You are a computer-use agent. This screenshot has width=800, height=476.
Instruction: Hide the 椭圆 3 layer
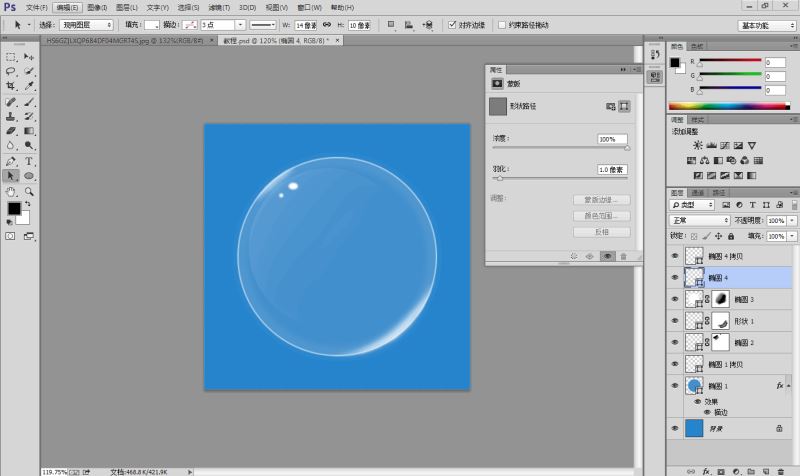pyautogui.click(x=674, y=299)
